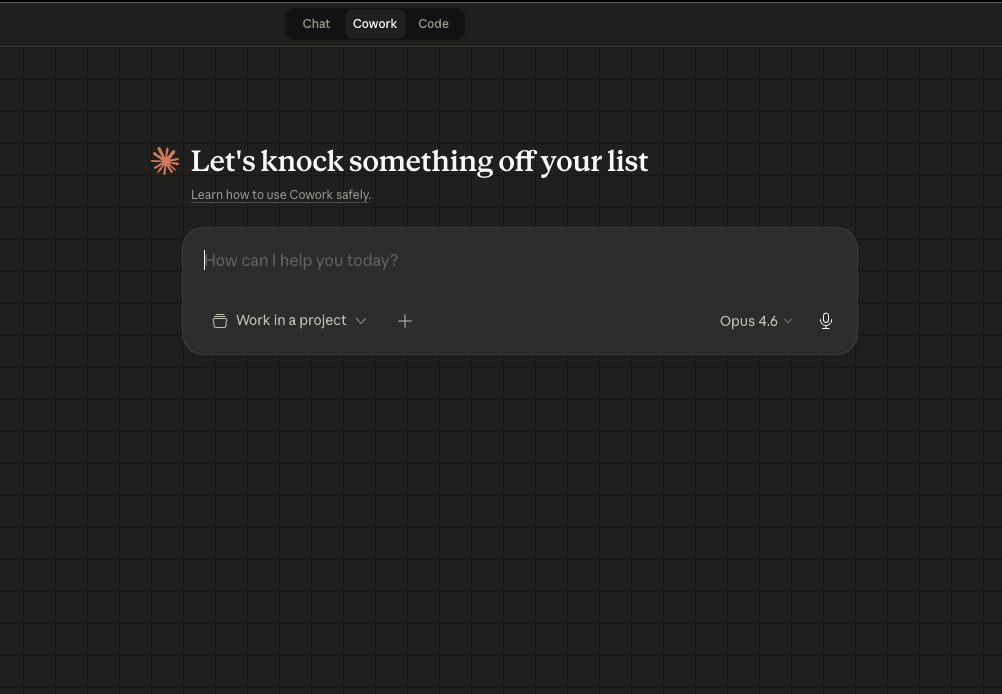Click the project stack icon in the prompt box
Screen dimensions: 1002x694
[x=220, y=321]
